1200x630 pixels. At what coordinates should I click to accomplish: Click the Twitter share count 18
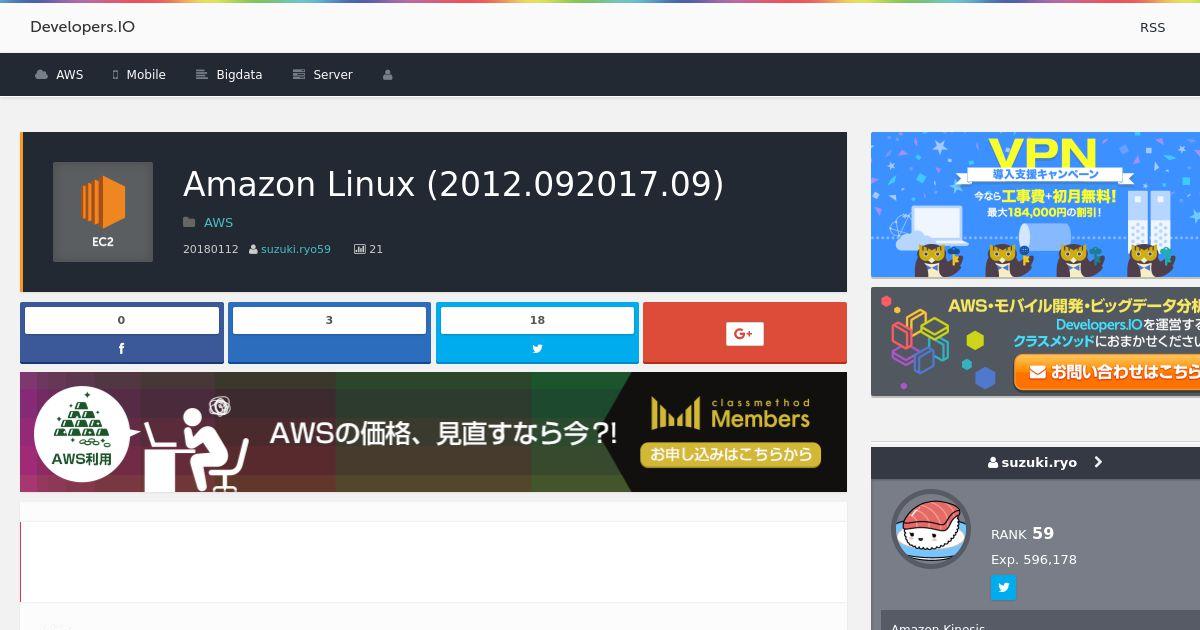pyautogui.click(x=537, y=320)
